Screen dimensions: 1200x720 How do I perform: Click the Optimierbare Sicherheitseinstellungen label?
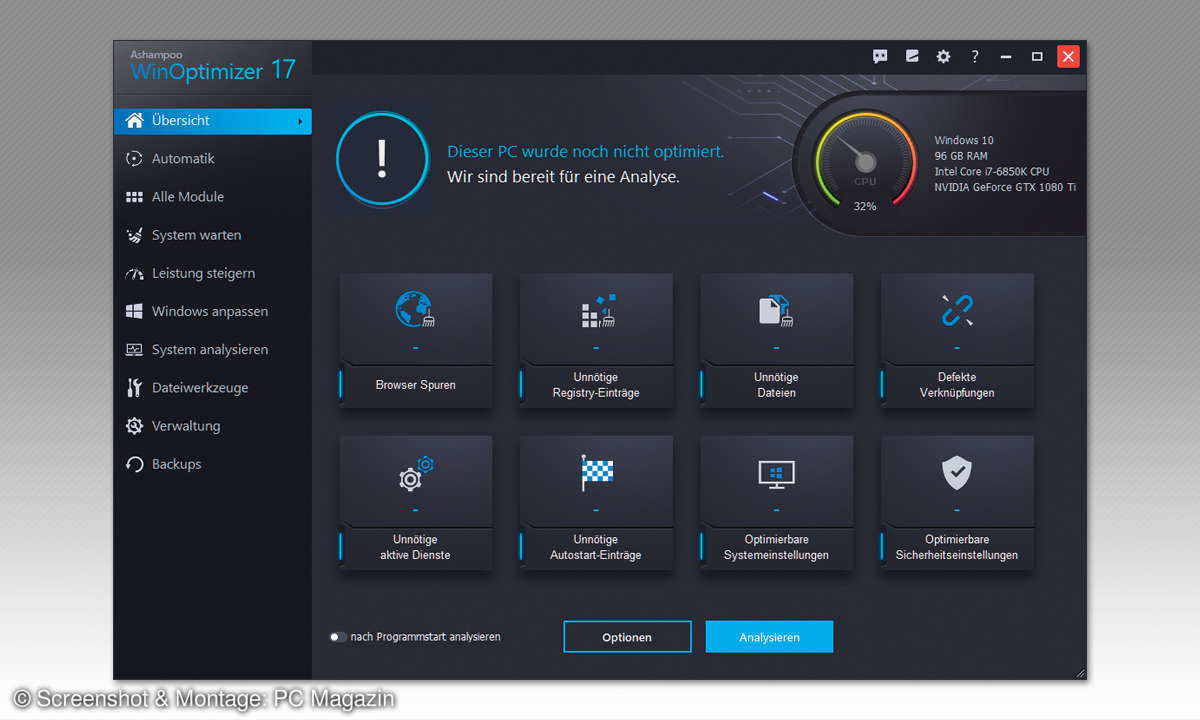(x=957, y=547)
